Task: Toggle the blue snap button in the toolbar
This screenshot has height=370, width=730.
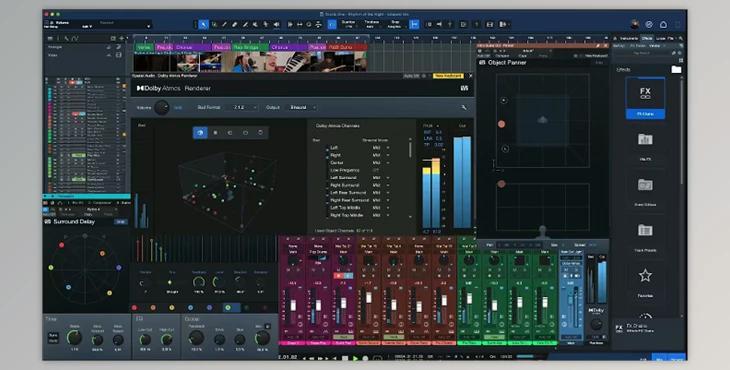Action: 414,24
